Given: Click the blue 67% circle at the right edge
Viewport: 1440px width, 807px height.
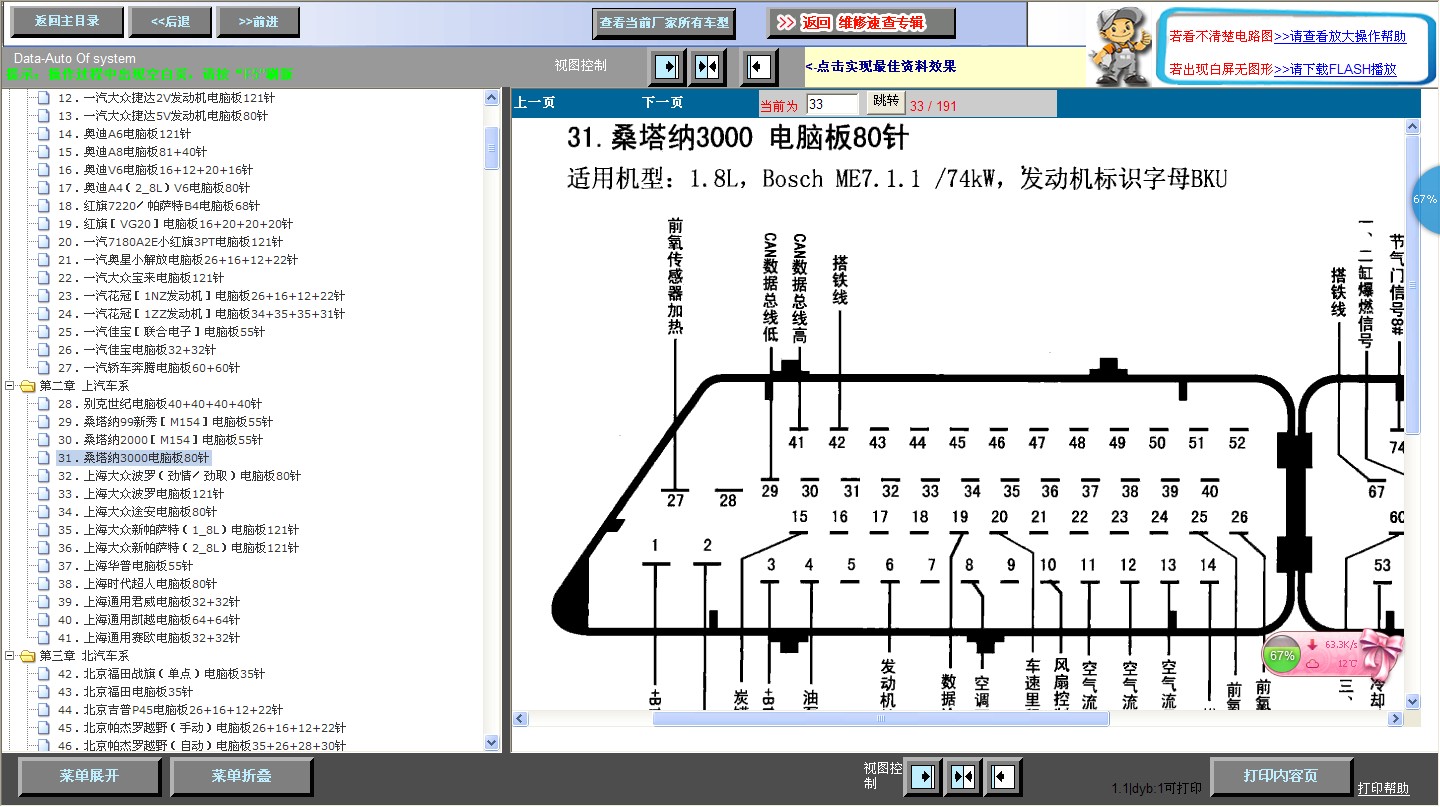Looking at the screenshot, I should pyautogui.click(x=1426, y=200).
